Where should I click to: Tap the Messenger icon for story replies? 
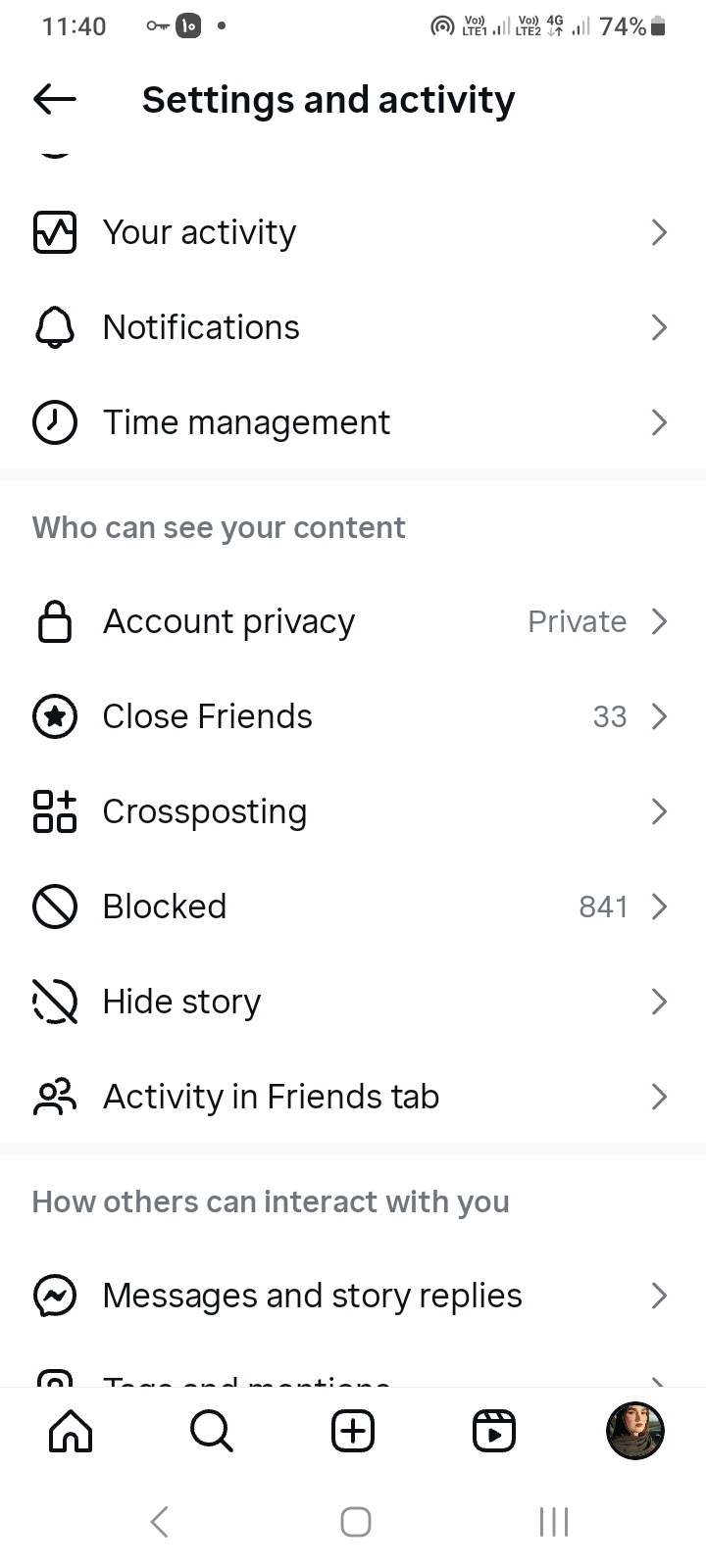55,1296
